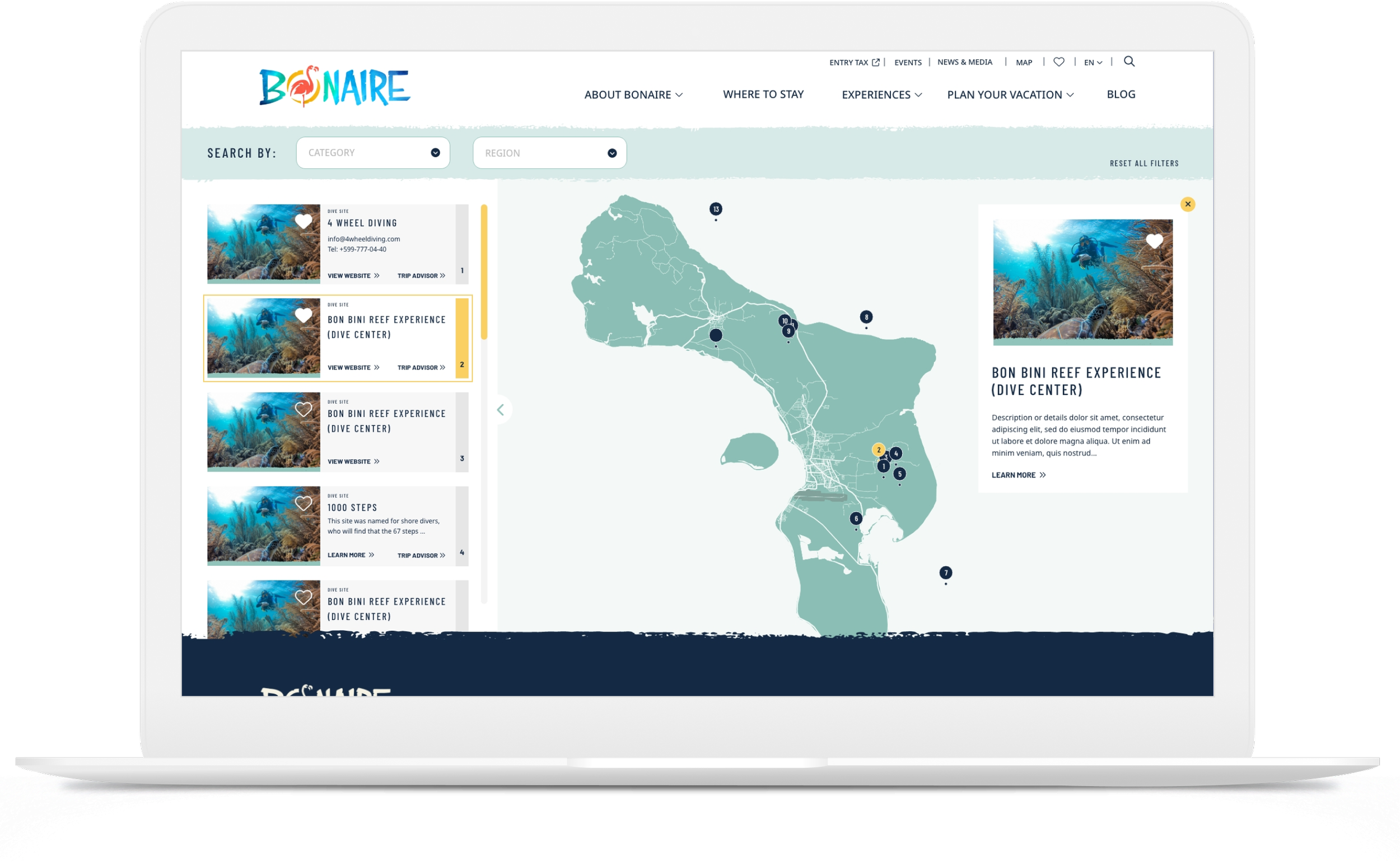Collapse the listings panel arrow
1400x862 pixels.
coord(501,410)
